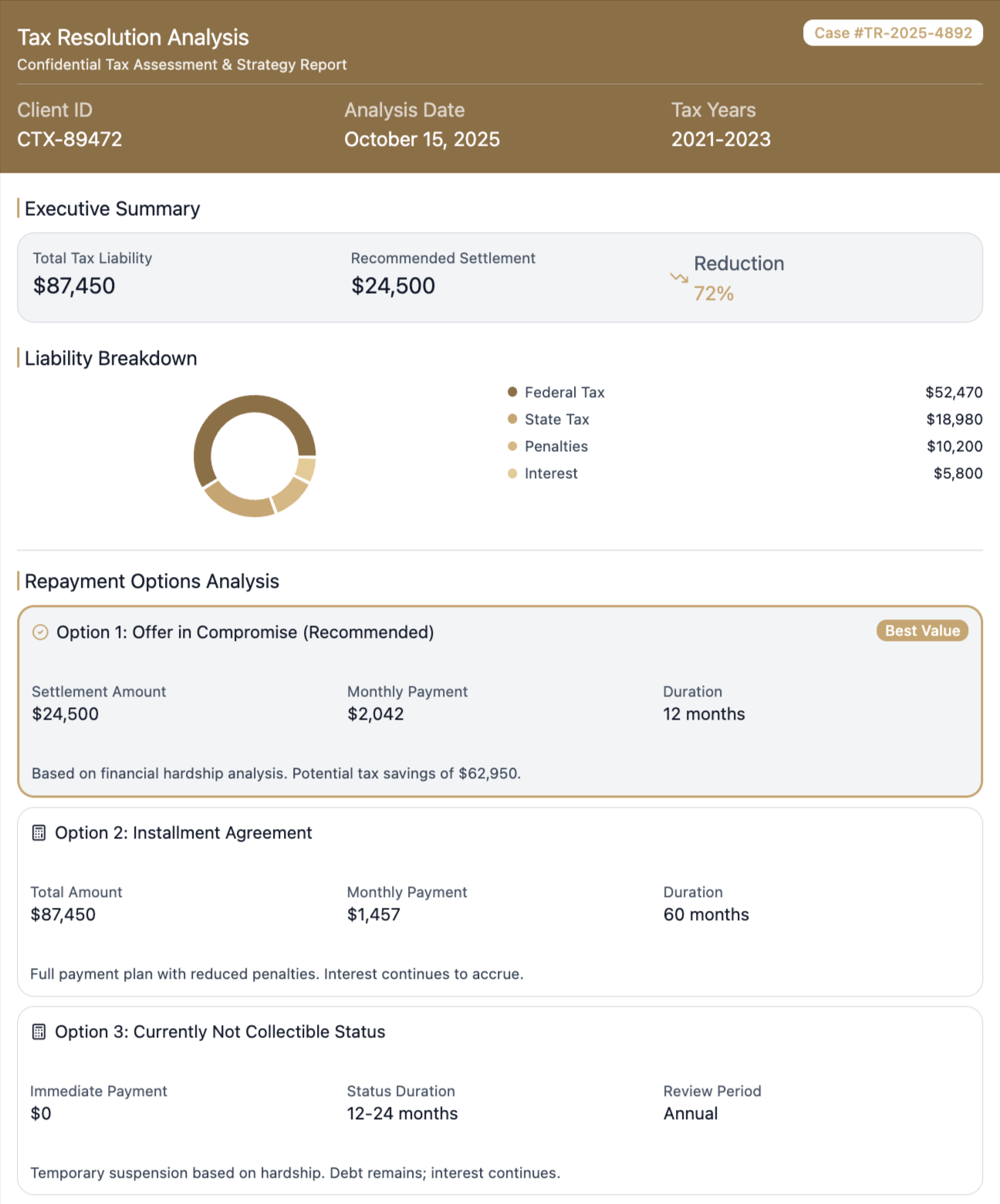Image resolution: width=1000 pixels, height=1204 pixels.
Task: Click the State Tax legend dot
Action: point(512,419)
